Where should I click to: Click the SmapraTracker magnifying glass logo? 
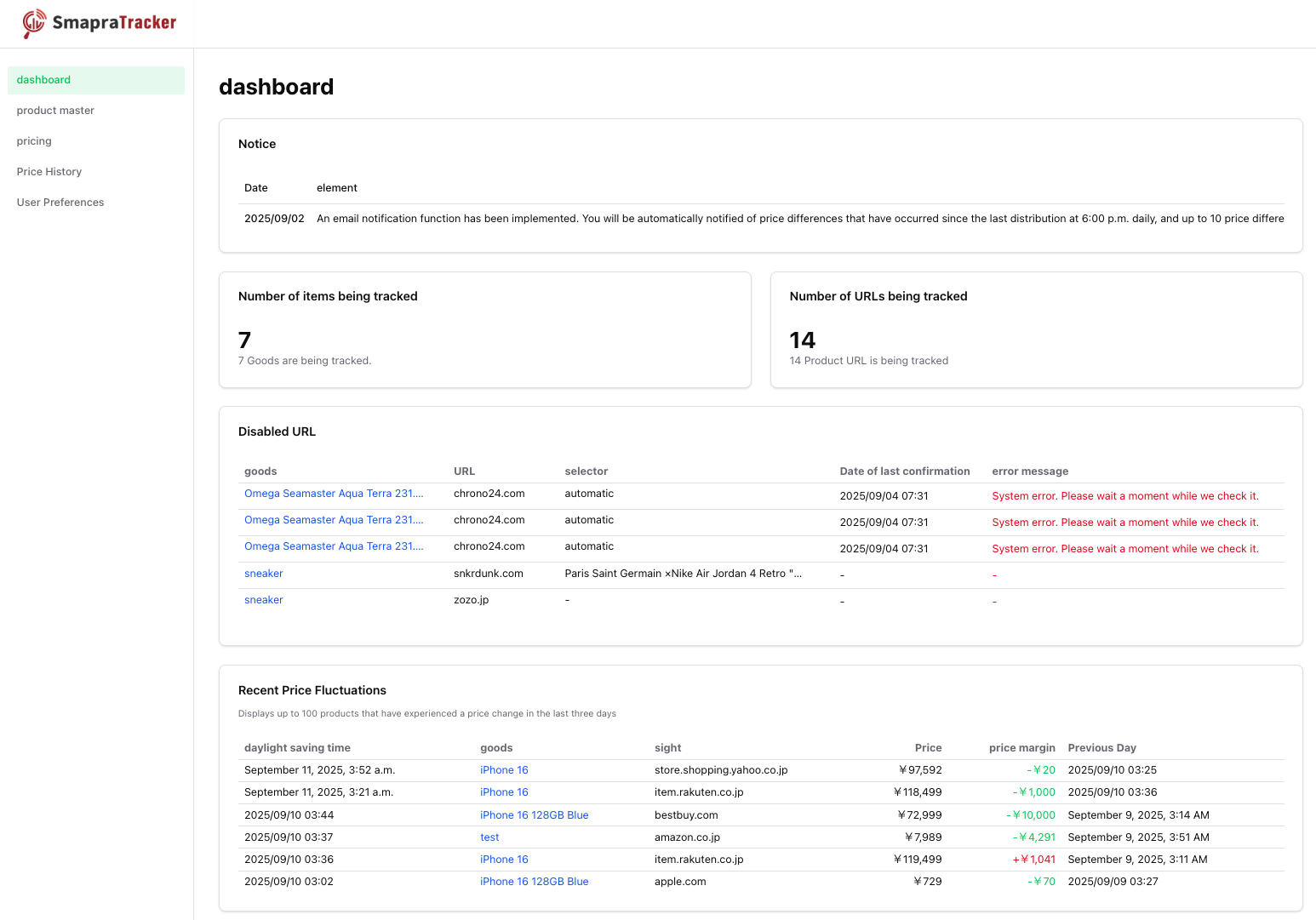(34, 23)
